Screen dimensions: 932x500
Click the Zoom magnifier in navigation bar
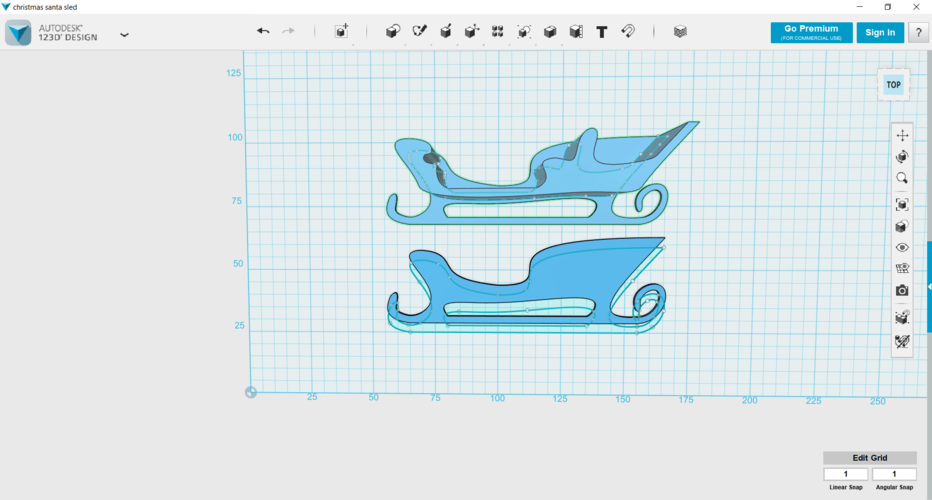click(x=902, y=178)
